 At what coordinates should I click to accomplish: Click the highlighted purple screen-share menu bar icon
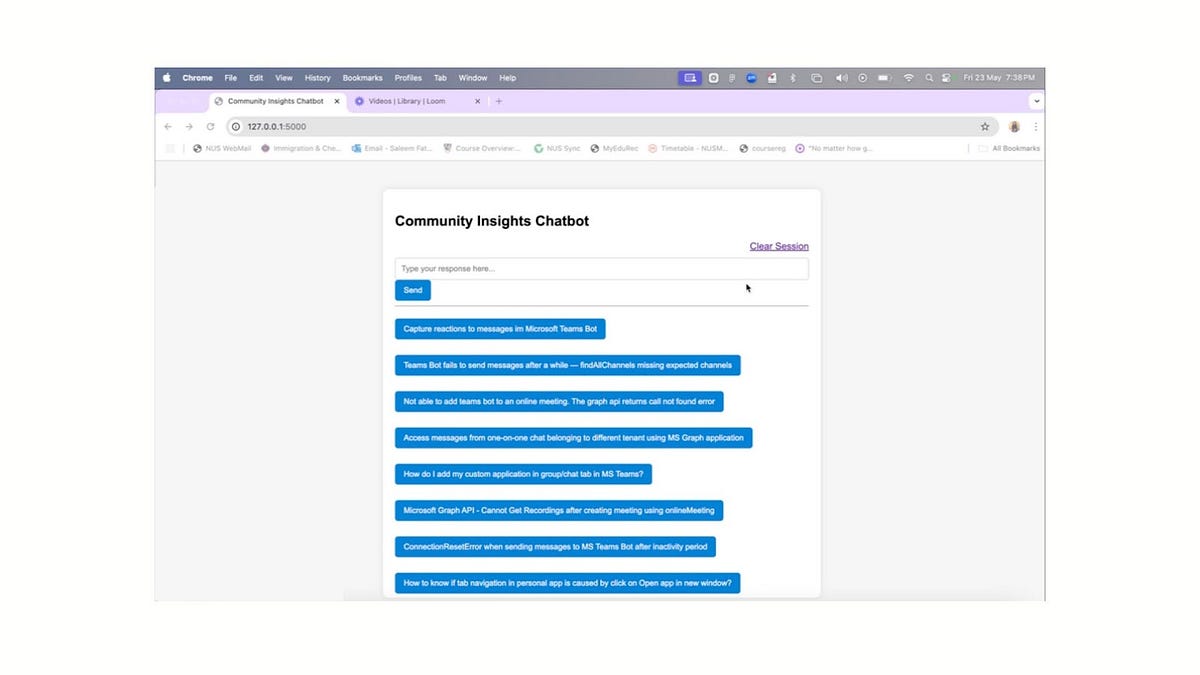[x=690, y=78]
